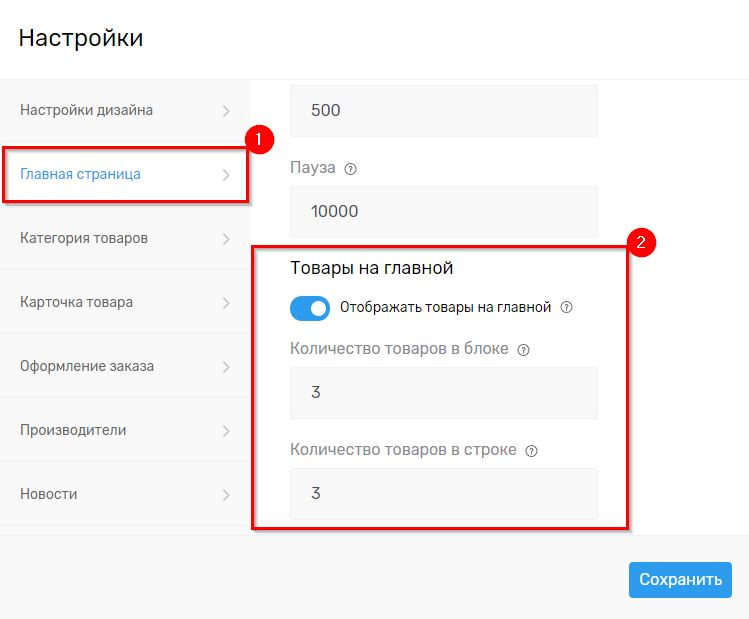Expand chevron for Настройки дизайна
The width and height of the screenshot is (749, 619).
coord(226,111)
